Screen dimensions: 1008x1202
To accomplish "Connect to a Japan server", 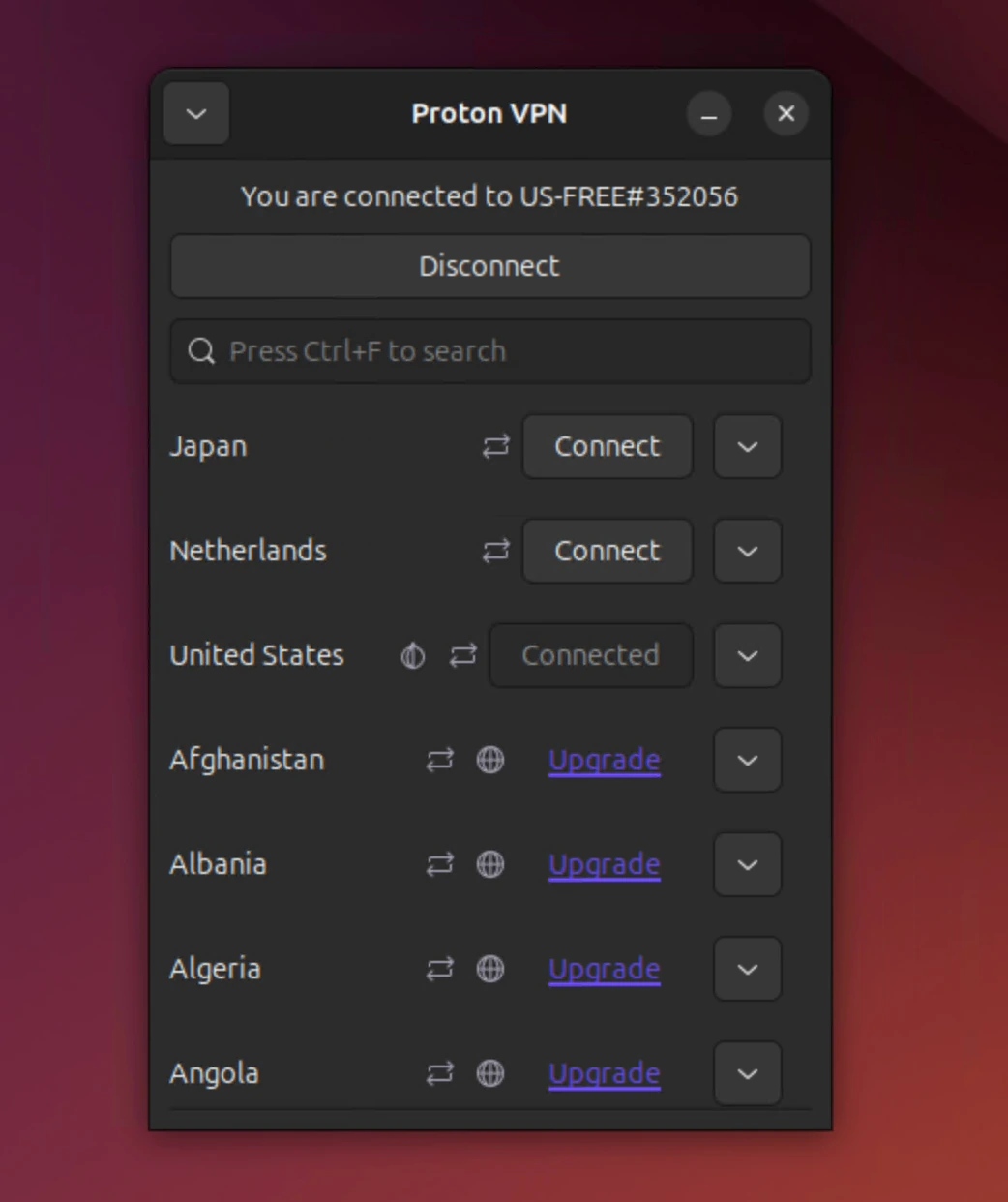I will (x=608, y=446).
